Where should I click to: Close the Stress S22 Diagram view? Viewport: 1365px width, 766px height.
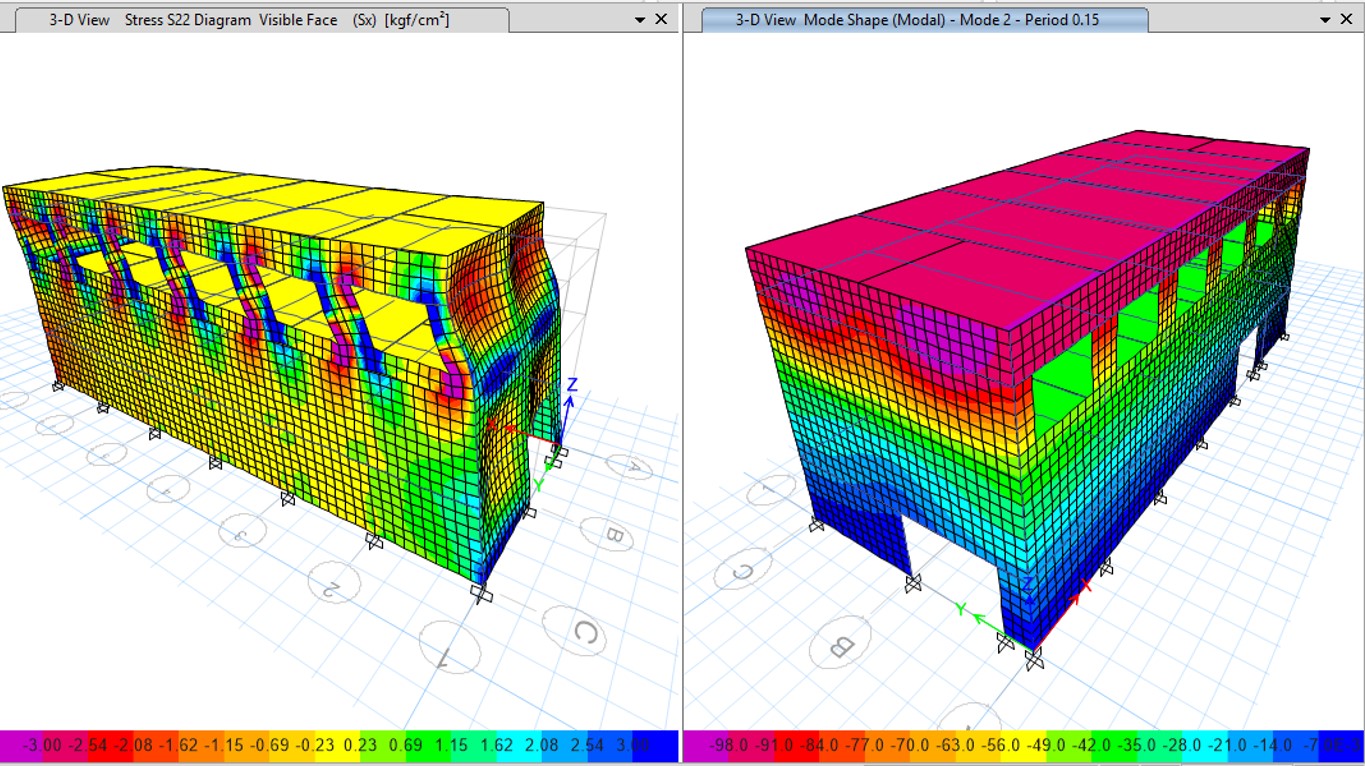coord(661,20)
